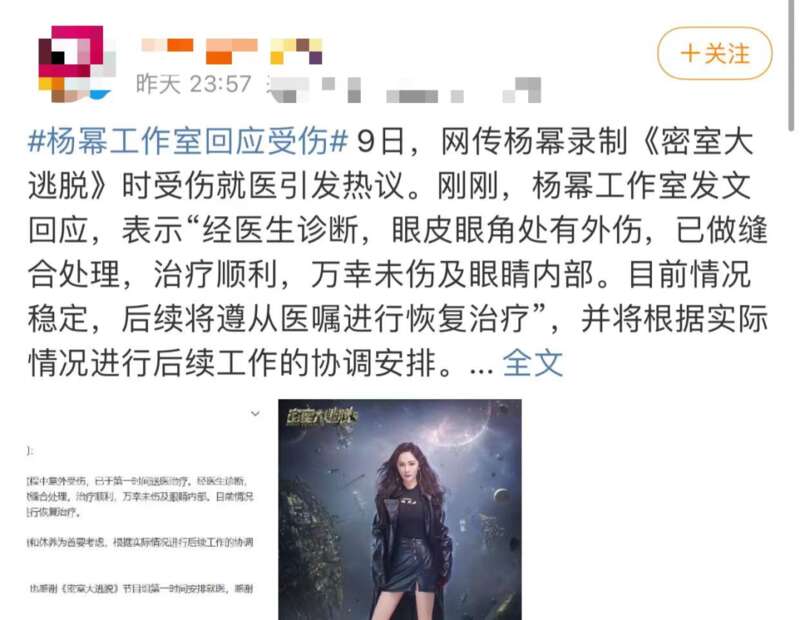800x620 pixels.
Task: Click the 密室大逃脱 logo on the poster
Action: 321,416
